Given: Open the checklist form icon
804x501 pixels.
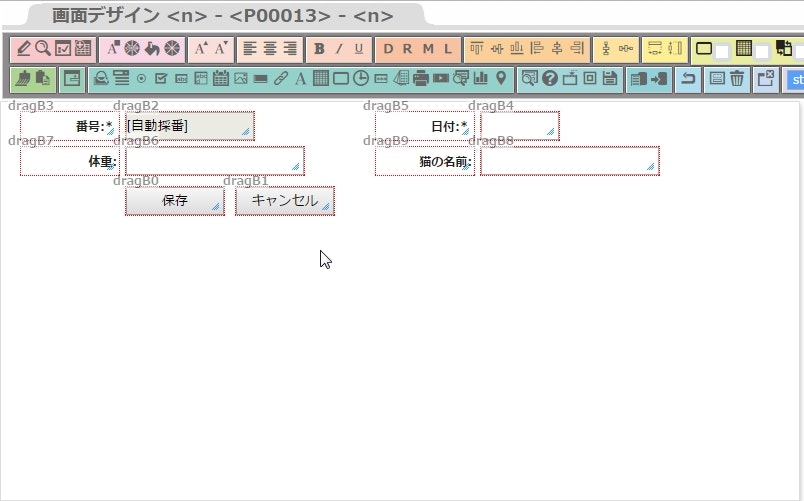Looking at the screenshot, I should (x=63, y=49).
